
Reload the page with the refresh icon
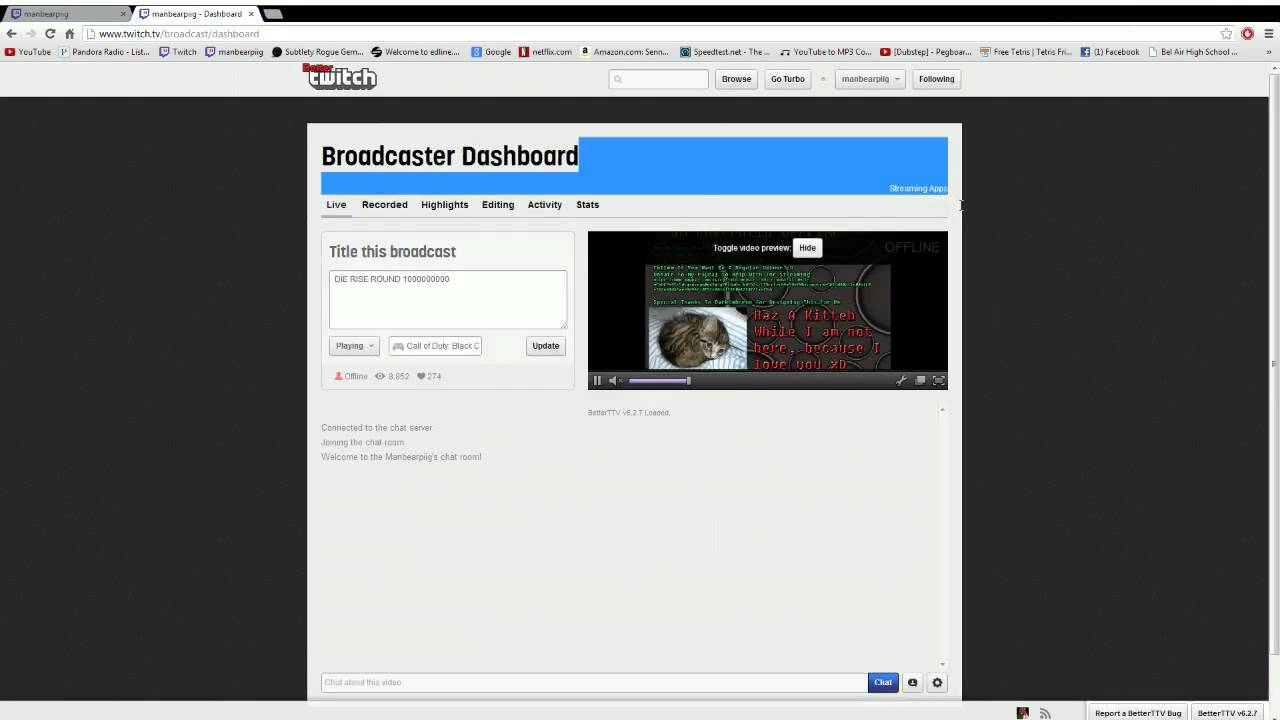(50, 33)
